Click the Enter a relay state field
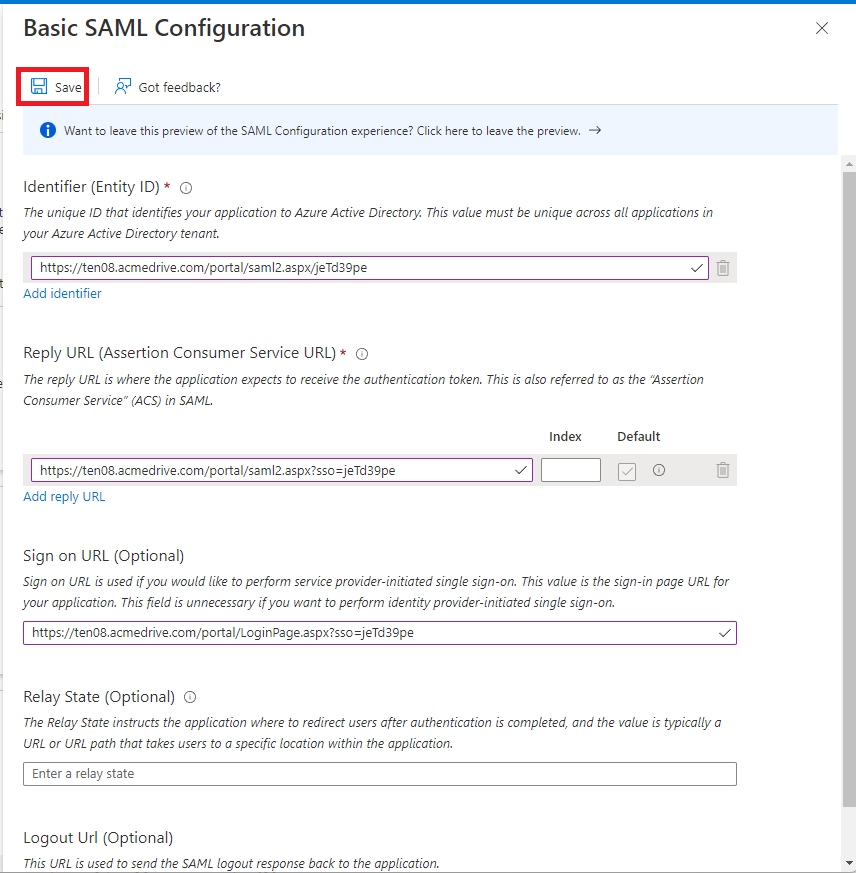The image size is (856, 873). click(380, 774)
